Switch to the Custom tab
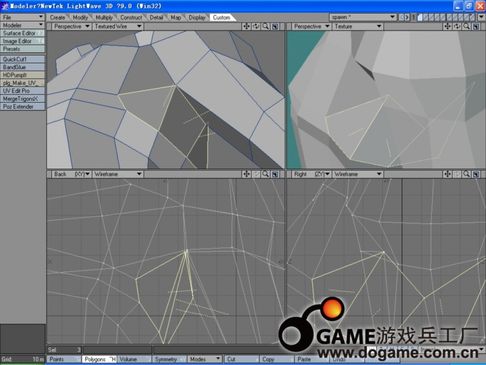Viewport: 486px width, 365px height. coord(222,17)
